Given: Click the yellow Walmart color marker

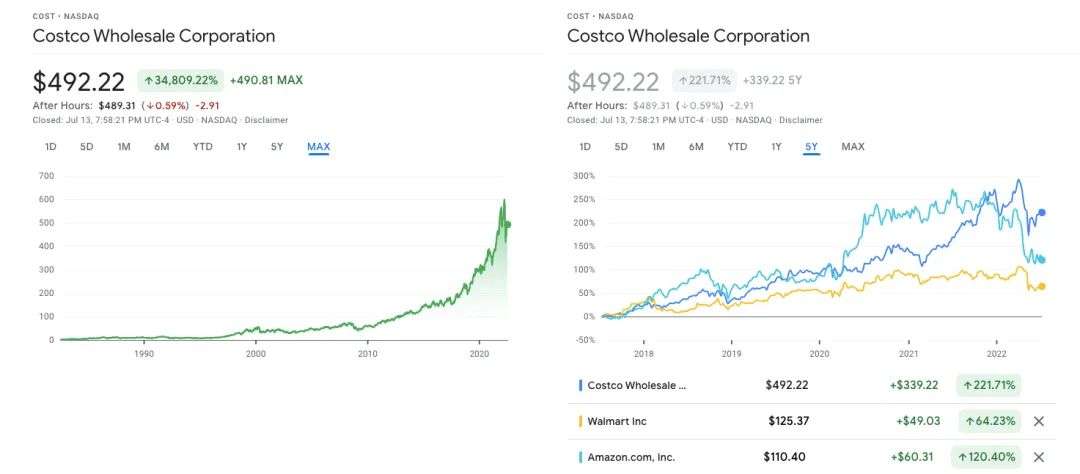Looking at the screenshot, I should point(580,421).
